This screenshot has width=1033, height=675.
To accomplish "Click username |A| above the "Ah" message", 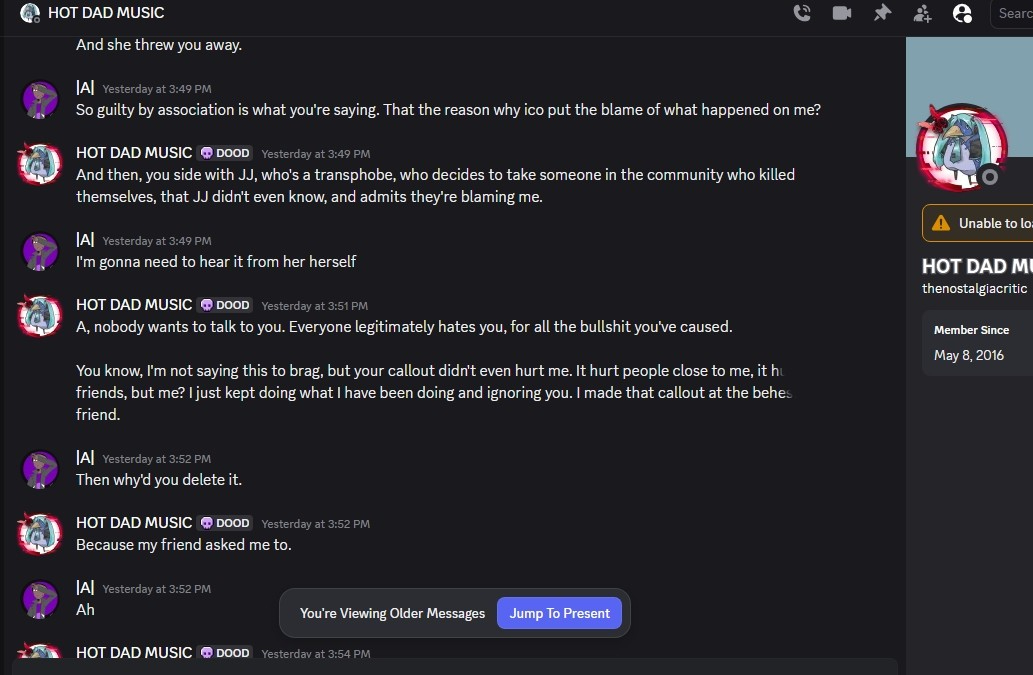I will 85,588.
